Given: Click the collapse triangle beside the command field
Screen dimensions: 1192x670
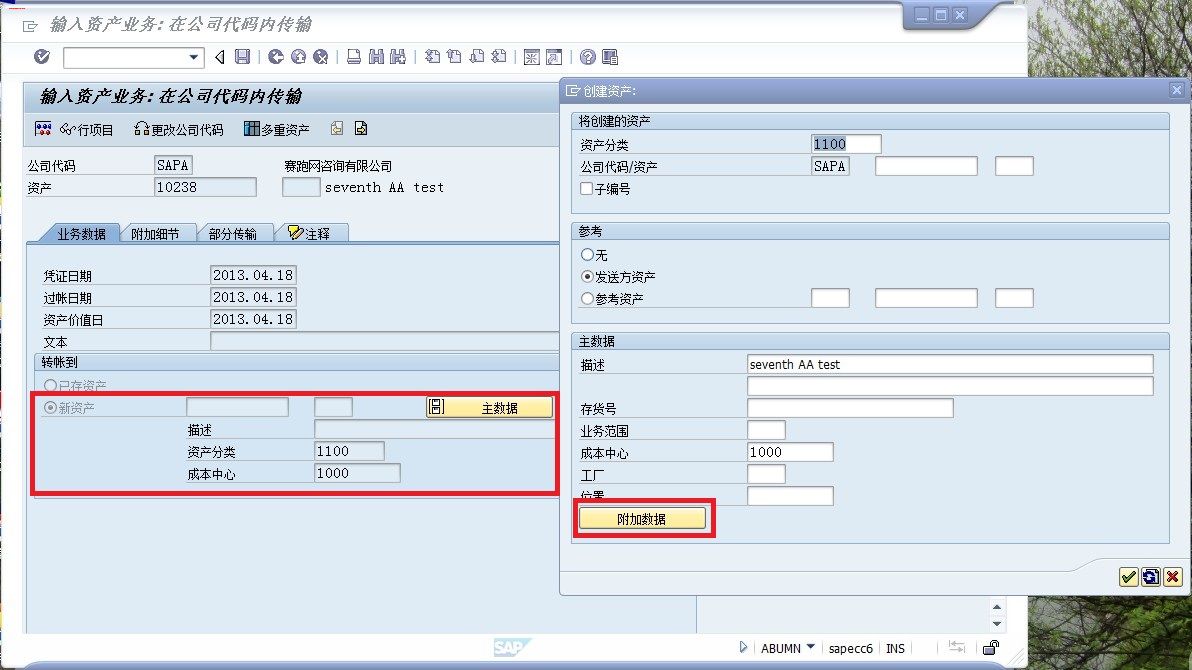Looking at the screenshot, I should 220,56.
